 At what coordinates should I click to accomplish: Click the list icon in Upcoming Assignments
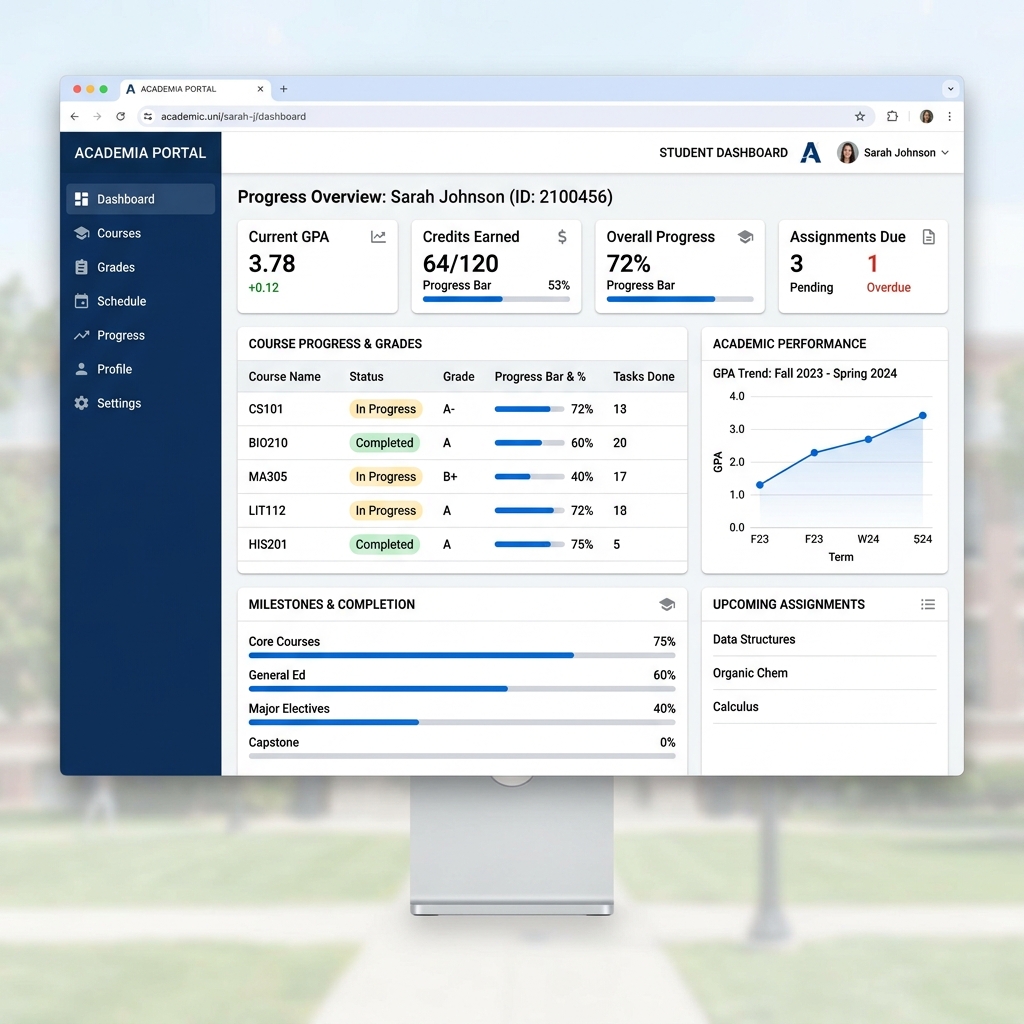927,604
